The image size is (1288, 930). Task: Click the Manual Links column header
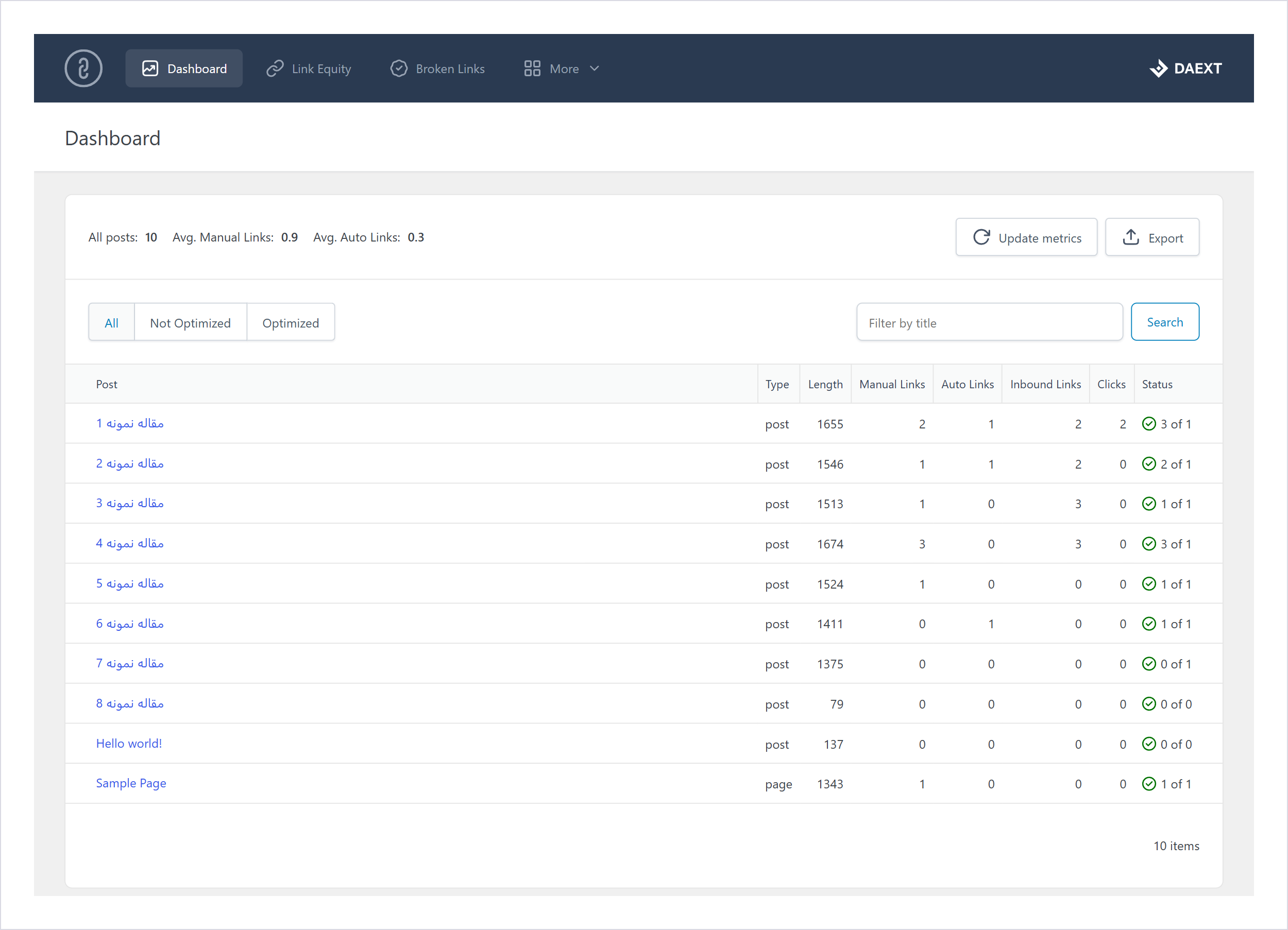pyautogui.click(x=892, y=384)
